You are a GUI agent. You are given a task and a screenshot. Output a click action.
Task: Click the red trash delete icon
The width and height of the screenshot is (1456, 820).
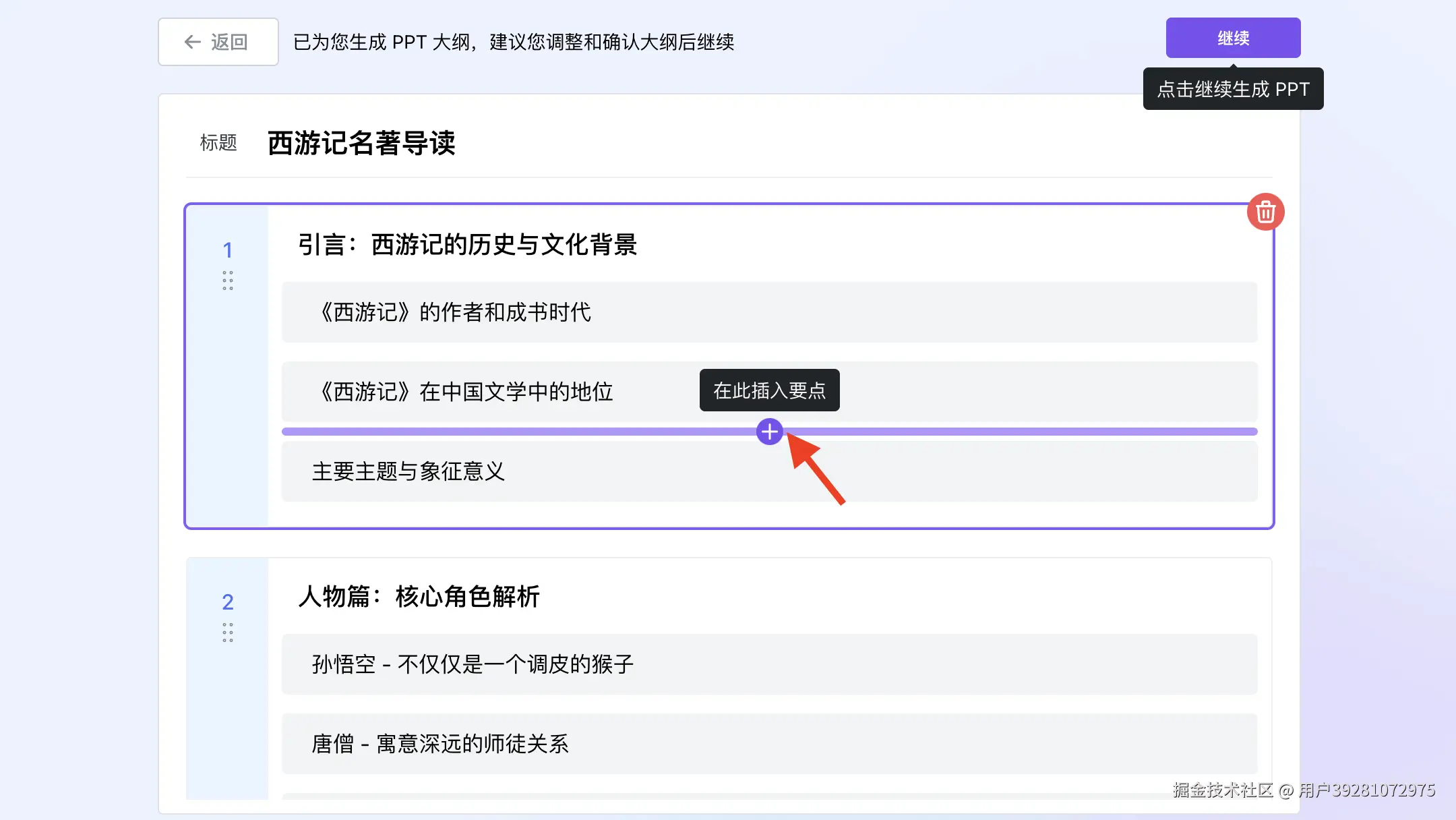pos(1265,212)
